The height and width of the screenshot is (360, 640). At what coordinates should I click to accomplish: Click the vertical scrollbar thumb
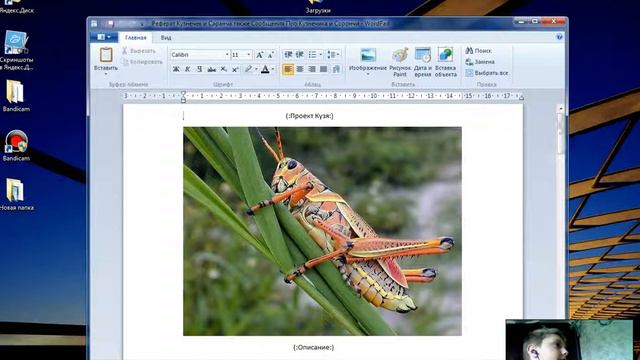tap(560, 133)
